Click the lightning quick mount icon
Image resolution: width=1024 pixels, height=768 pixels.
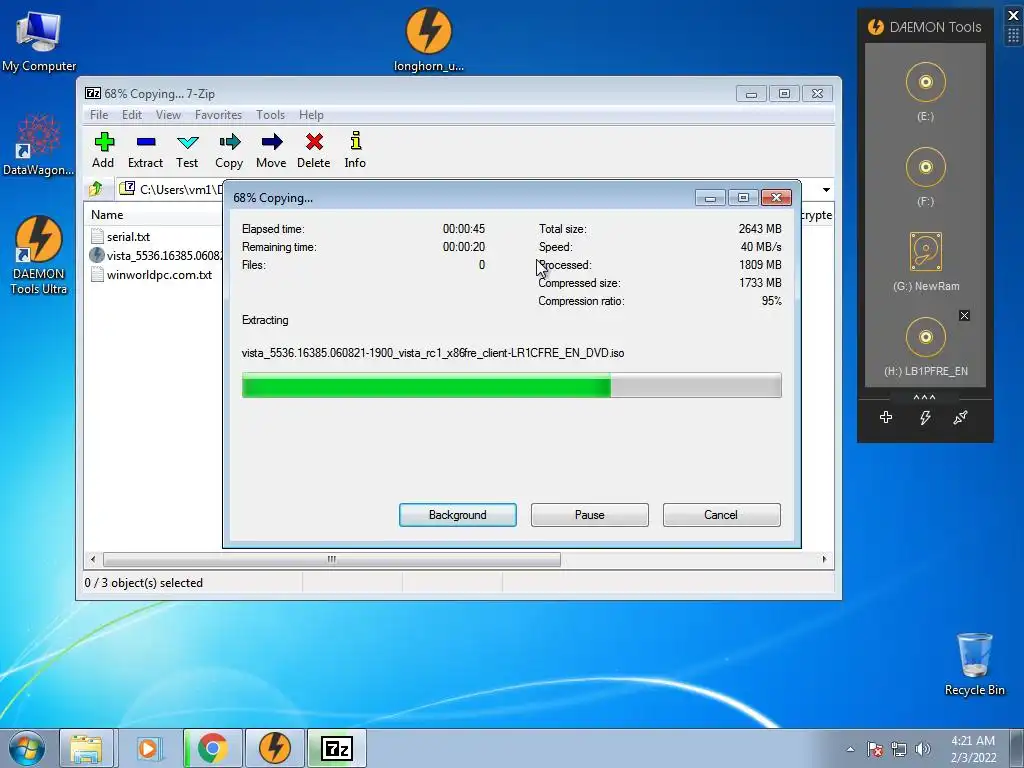tap(925, 417)
